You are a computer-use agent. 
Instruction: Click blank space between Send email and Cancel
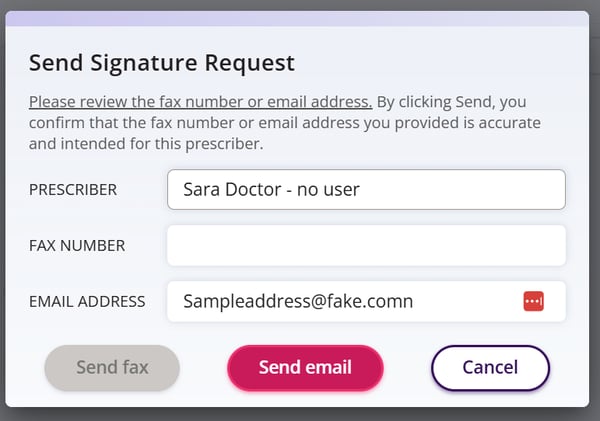(407, 367)
